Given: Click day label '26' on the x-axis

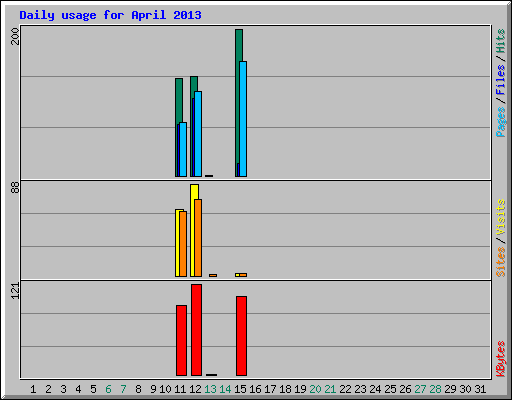Looking at the screenshot, I should (405, 389).
